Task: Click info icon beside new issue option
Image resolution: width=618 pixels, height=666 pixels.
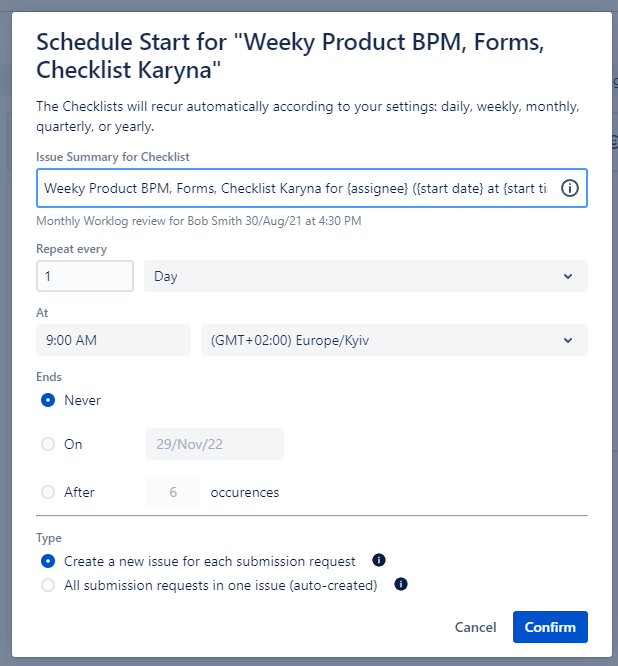Action: pyautogui.click(x=378, y=560)
